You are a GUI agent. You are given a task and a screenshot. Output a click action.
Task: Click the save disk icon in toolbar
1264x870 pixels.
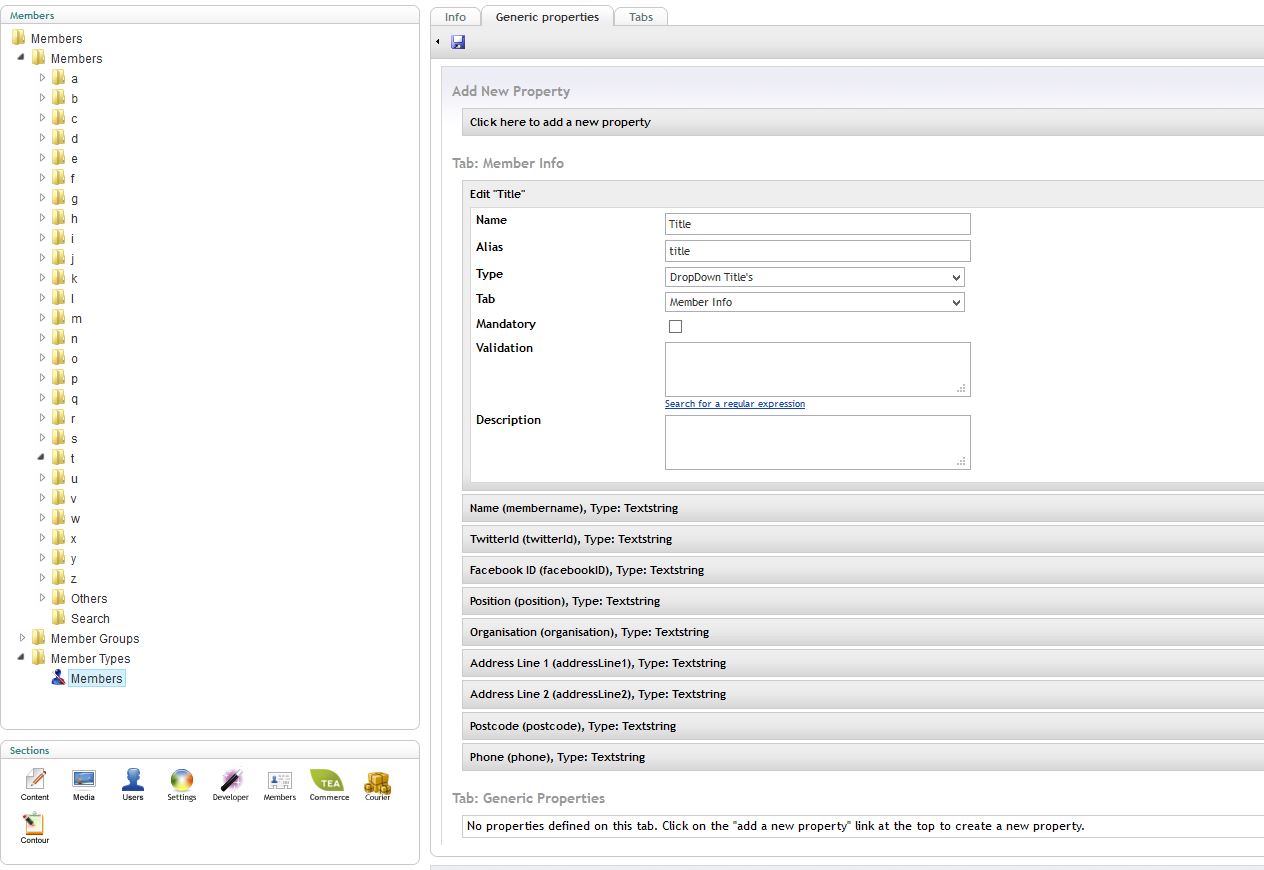458,42
